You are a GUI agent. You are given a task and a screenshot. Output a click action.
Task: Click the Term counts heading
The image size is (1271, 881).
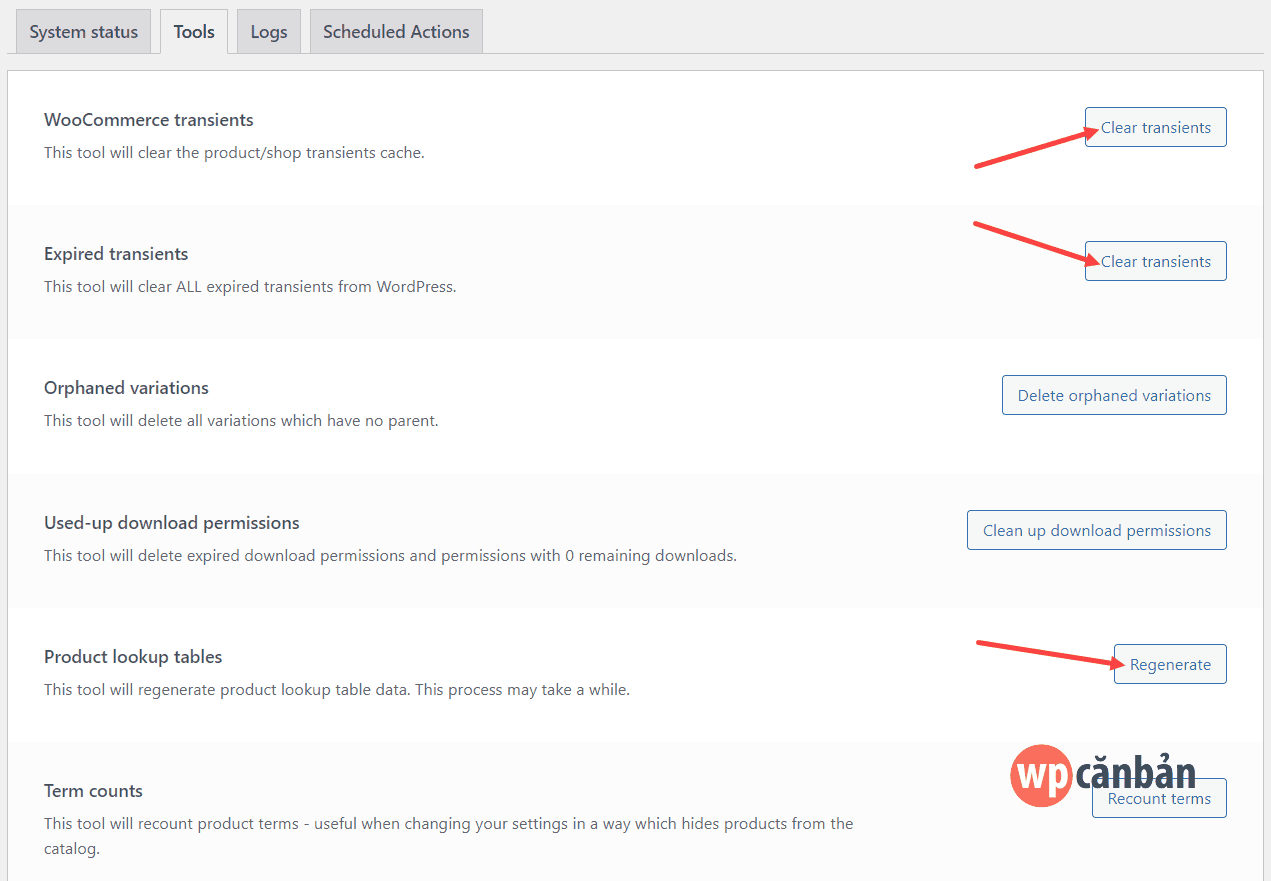[93, 790]
